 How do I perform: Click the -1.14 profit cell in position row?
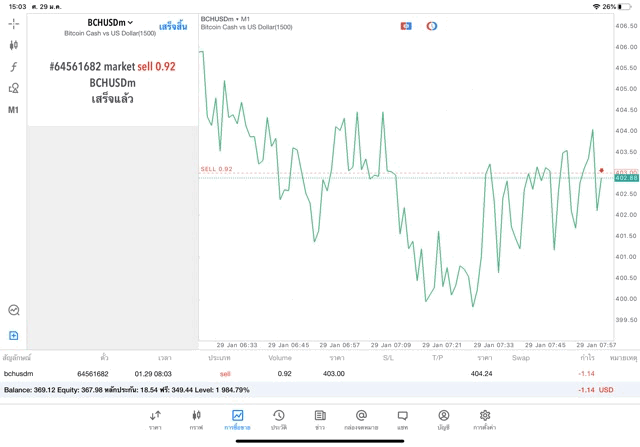586,374
